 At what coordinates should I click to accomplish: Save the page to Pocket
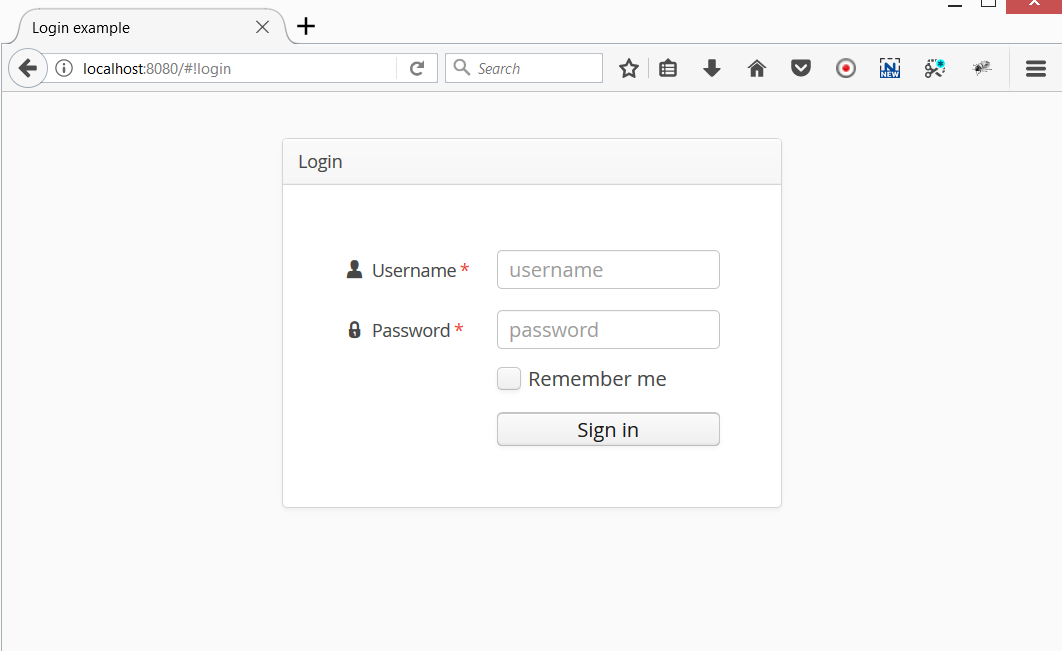(801, 68)
